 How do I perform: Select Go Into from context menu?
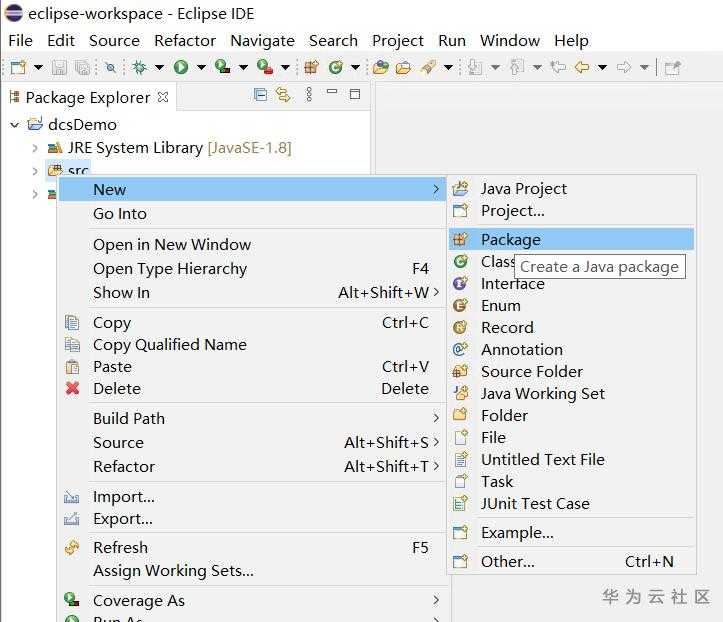pos(252,213)
